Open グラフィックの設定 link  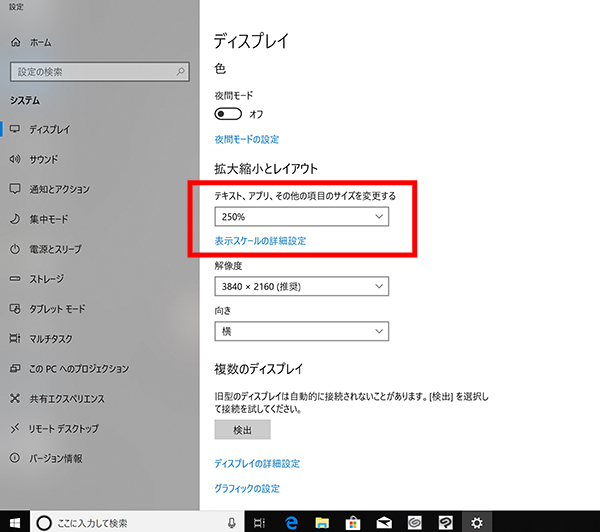pyautogui.click(x=247, y=488)
